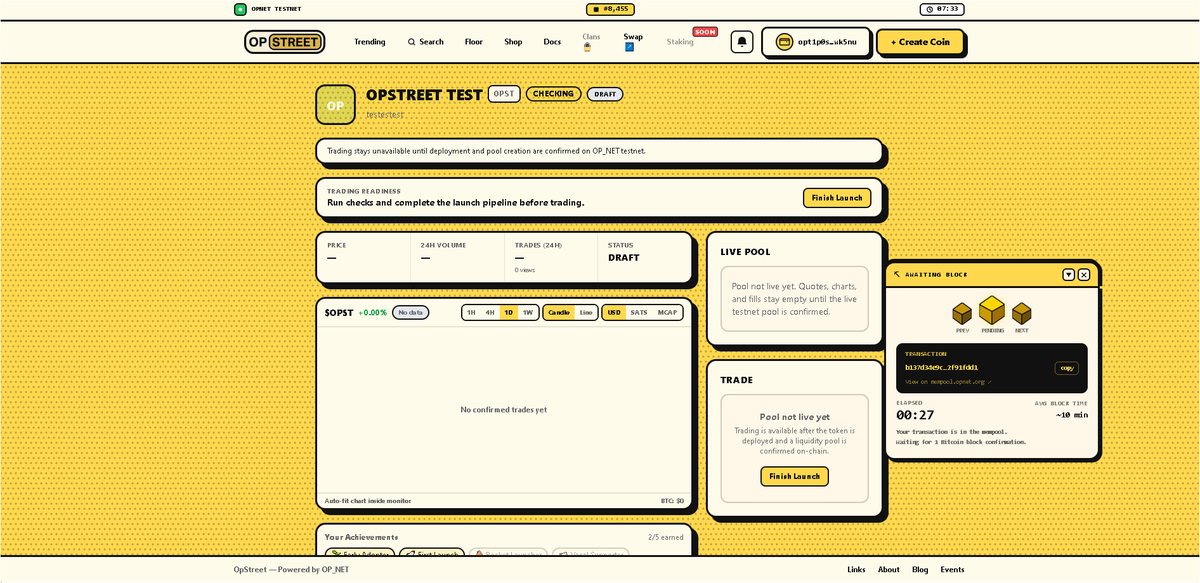The width and height of the screenshot is (1200, 583).
Task: Open the Events footer link
Action: [x=953, y=569]
